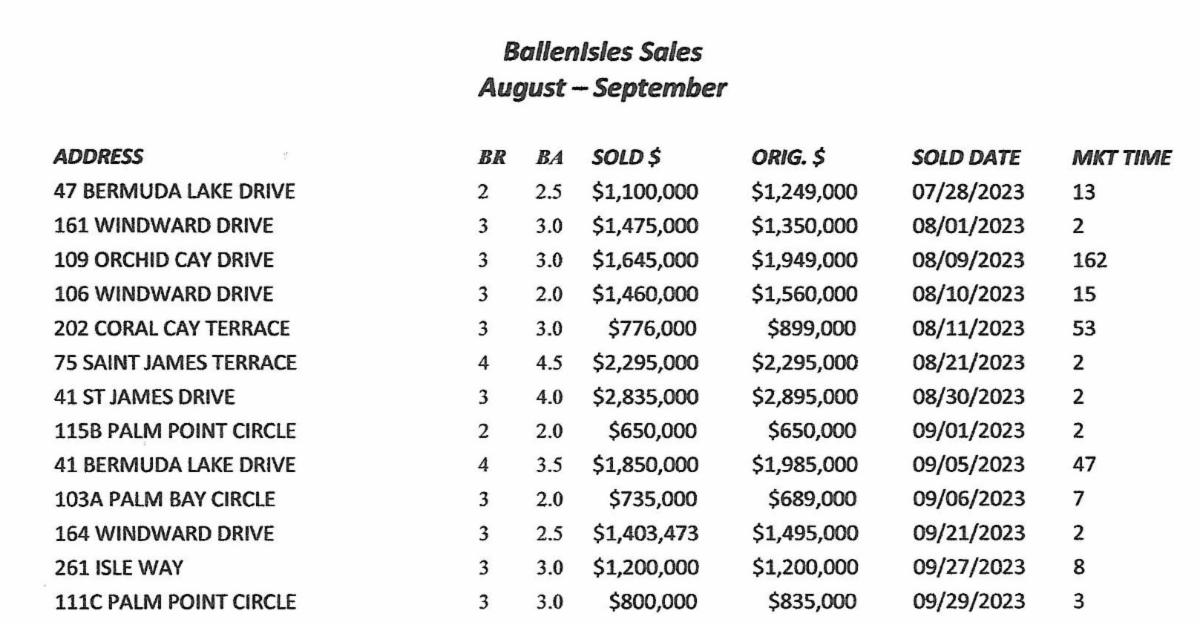Select the ADDRESS column header

pyautogui.click(x=97, y=157)
